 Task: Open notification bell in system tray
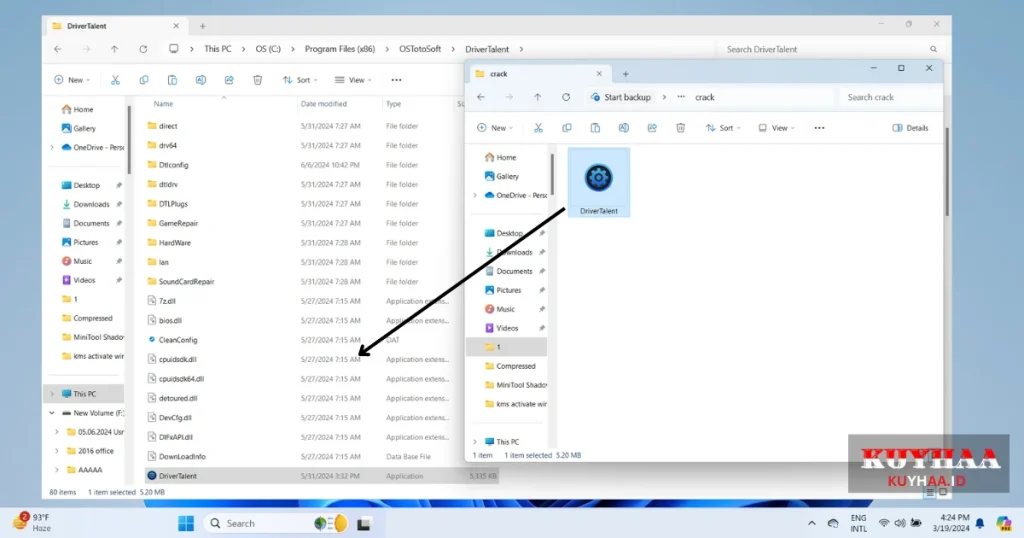[980, 523]
